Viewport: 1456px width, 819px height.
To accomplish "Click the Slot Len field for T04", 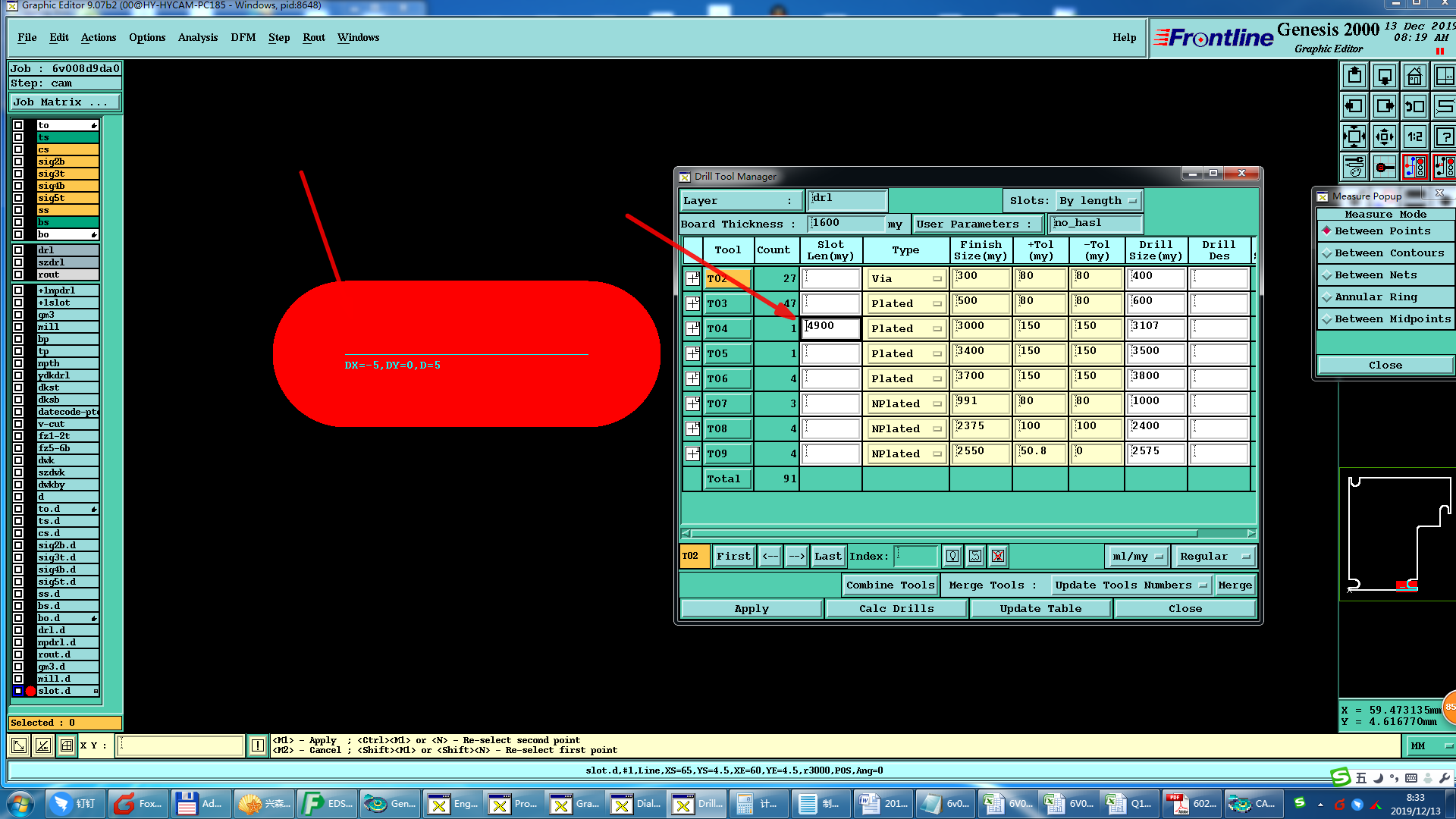I will [831, 328].
